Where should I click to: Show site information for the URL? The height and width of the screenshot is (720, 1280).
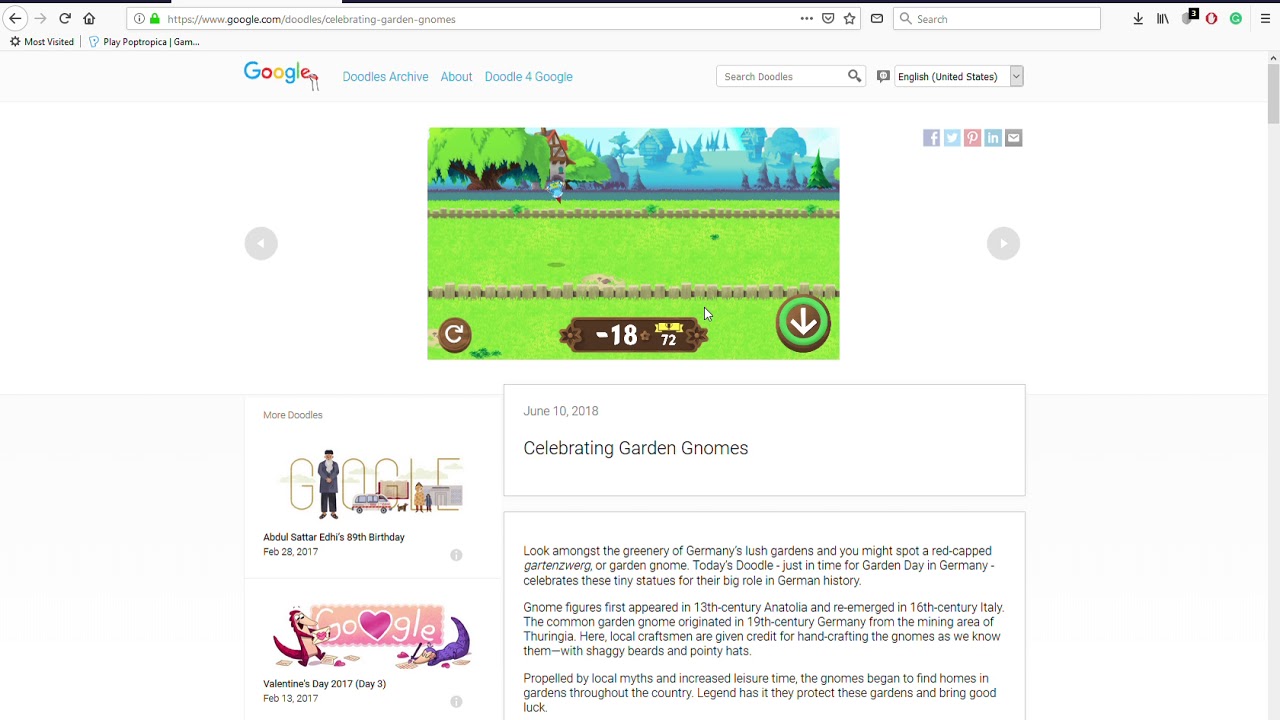point(139,19)
